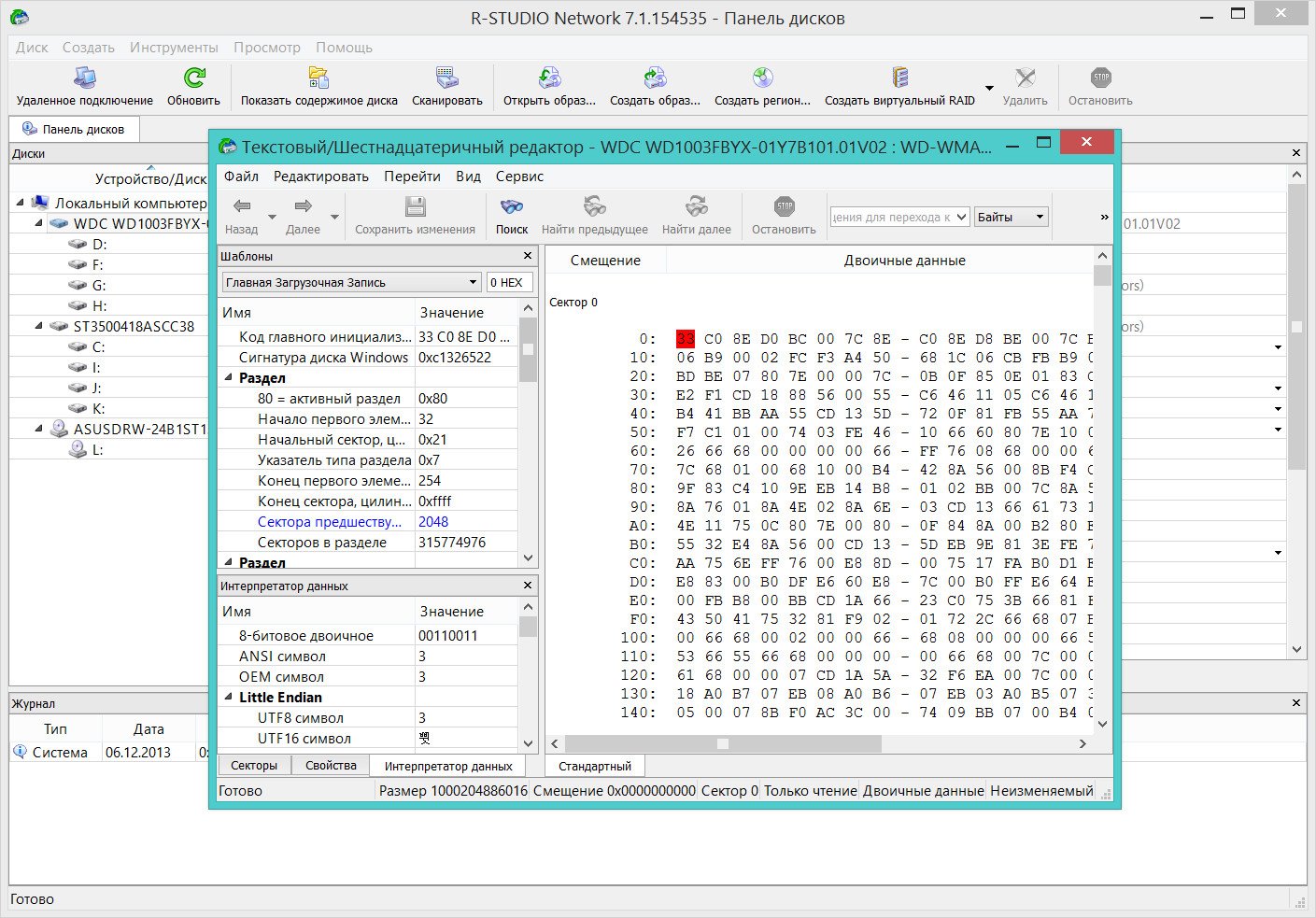This screenshot has width=1316, height=918.
Task: Click the Удаленное подключение toolbar icon
Action: pos(85,78)
